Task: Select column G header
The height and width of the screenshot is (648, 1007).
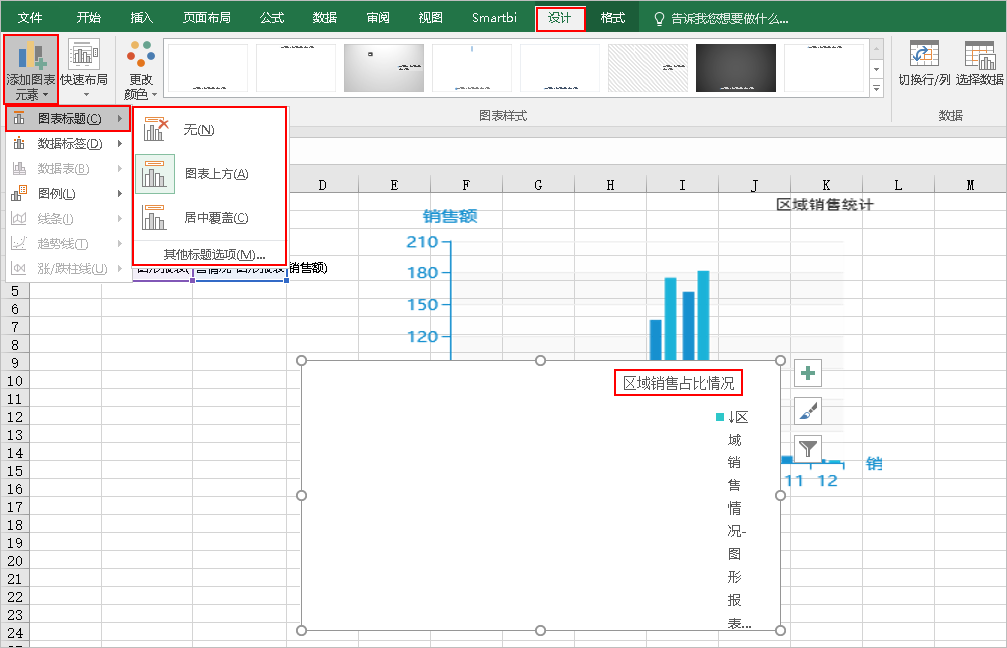Action: pos(538,185)
